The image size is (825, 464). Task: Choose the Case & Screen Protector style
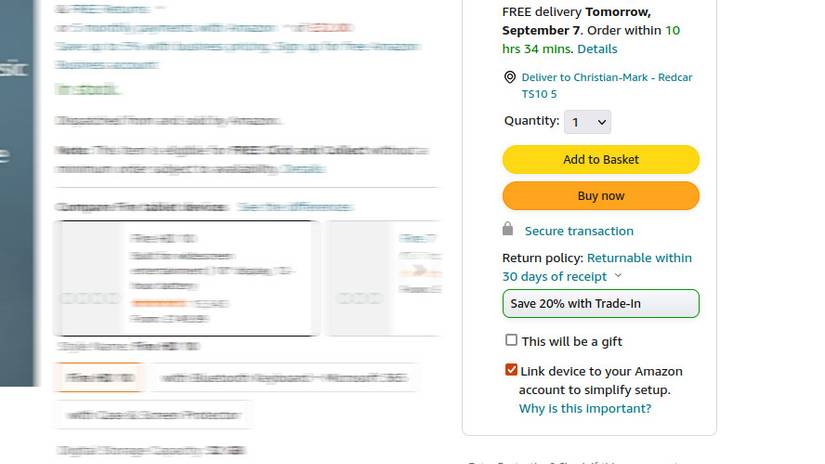click(x=152, y=413)
